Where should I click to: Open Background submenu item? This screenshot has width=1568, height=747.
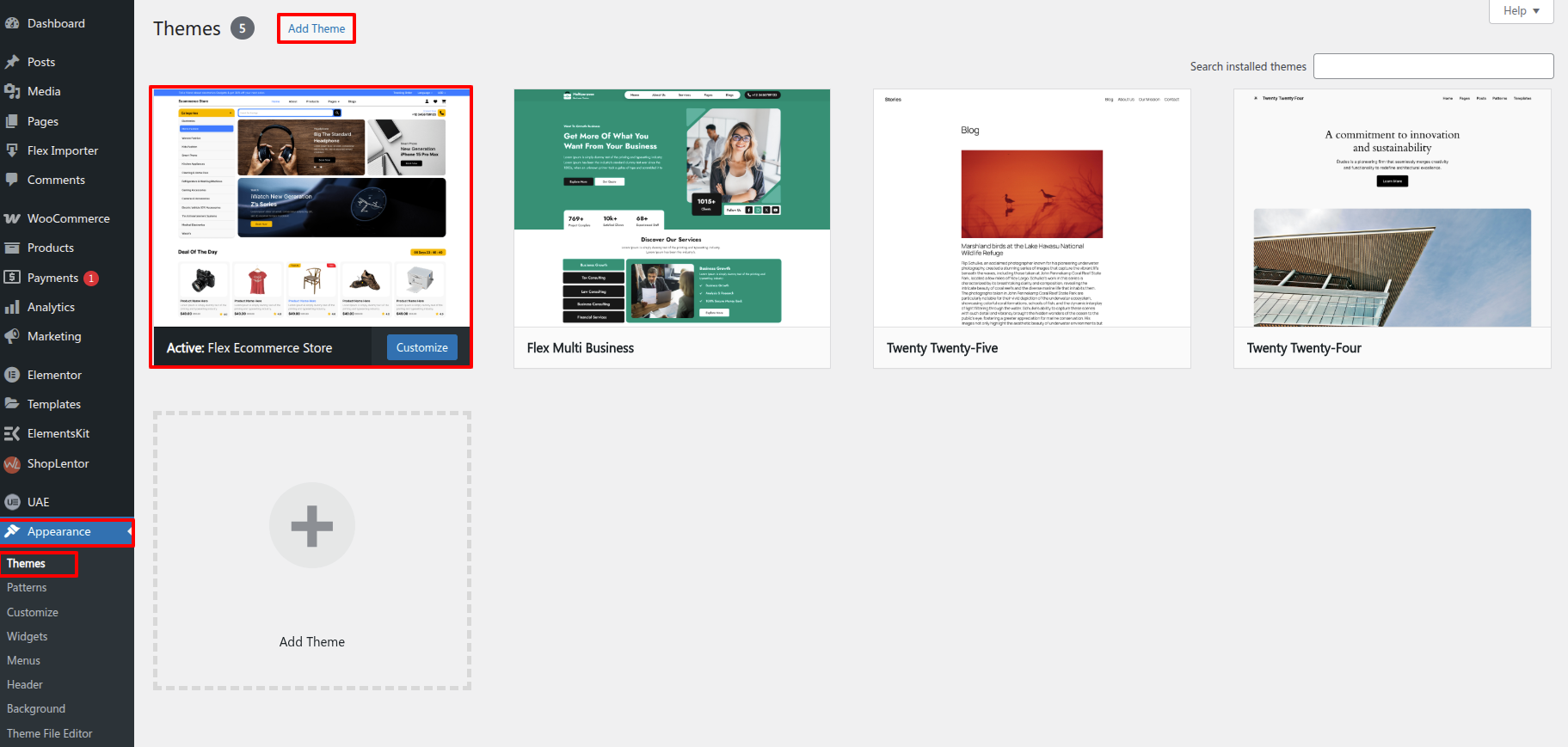coord(36,708)
